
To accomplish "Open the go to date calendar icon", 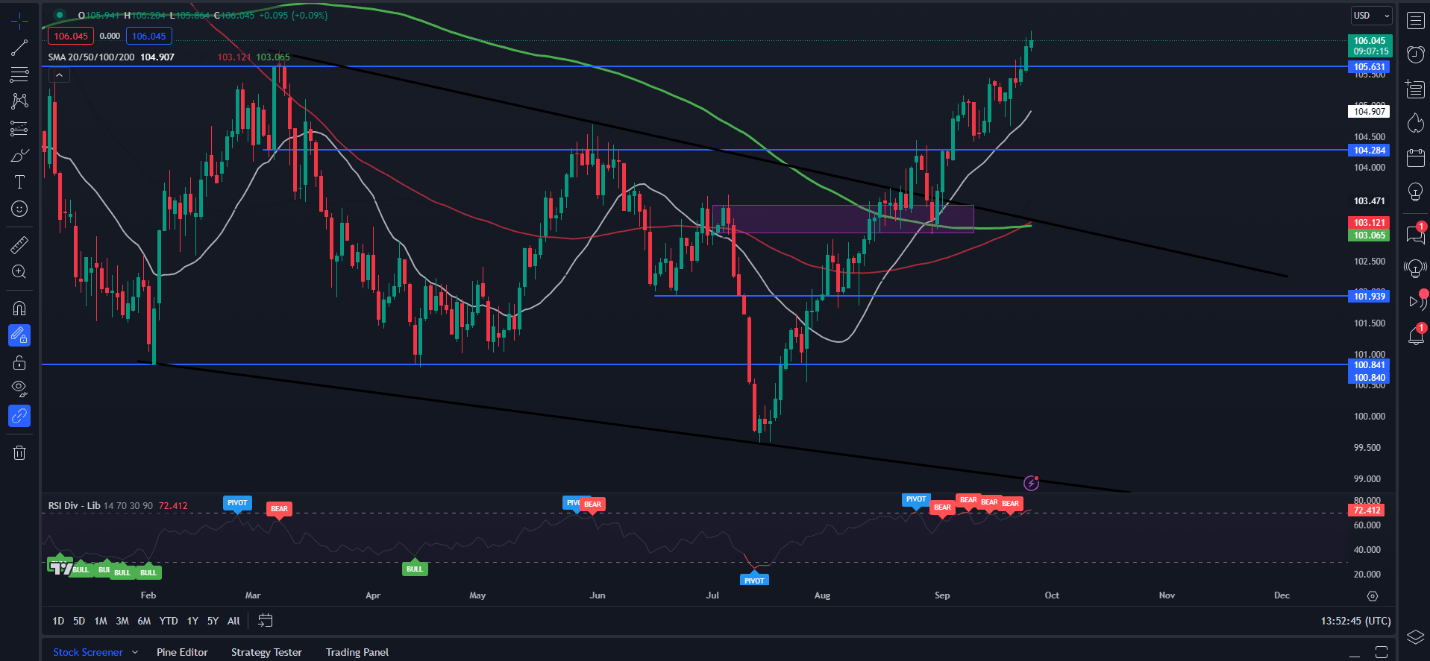I will tap(265, 621).
